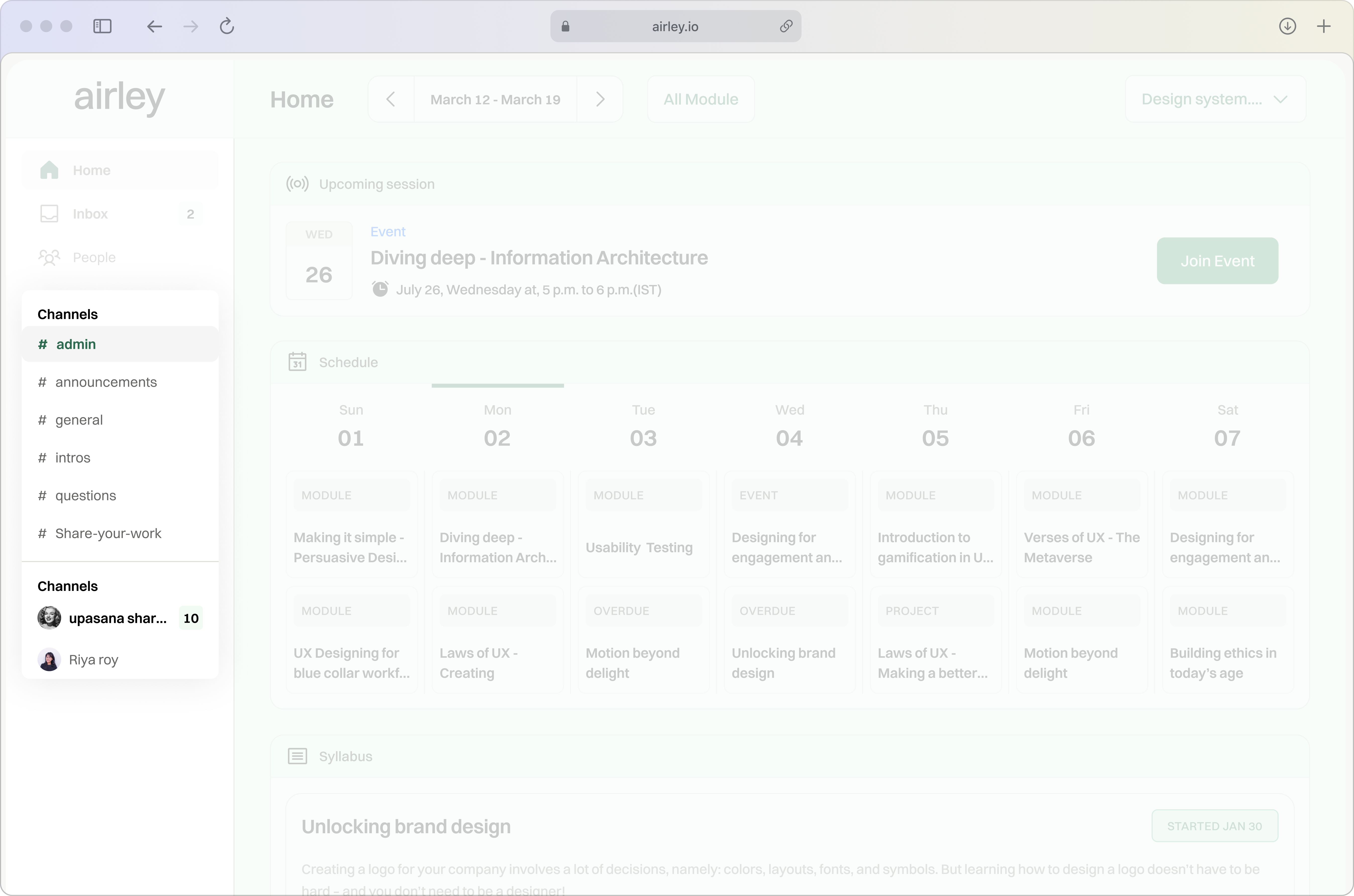
Task: Open overdue Unlocking brand design card
Action: [789, 640]
